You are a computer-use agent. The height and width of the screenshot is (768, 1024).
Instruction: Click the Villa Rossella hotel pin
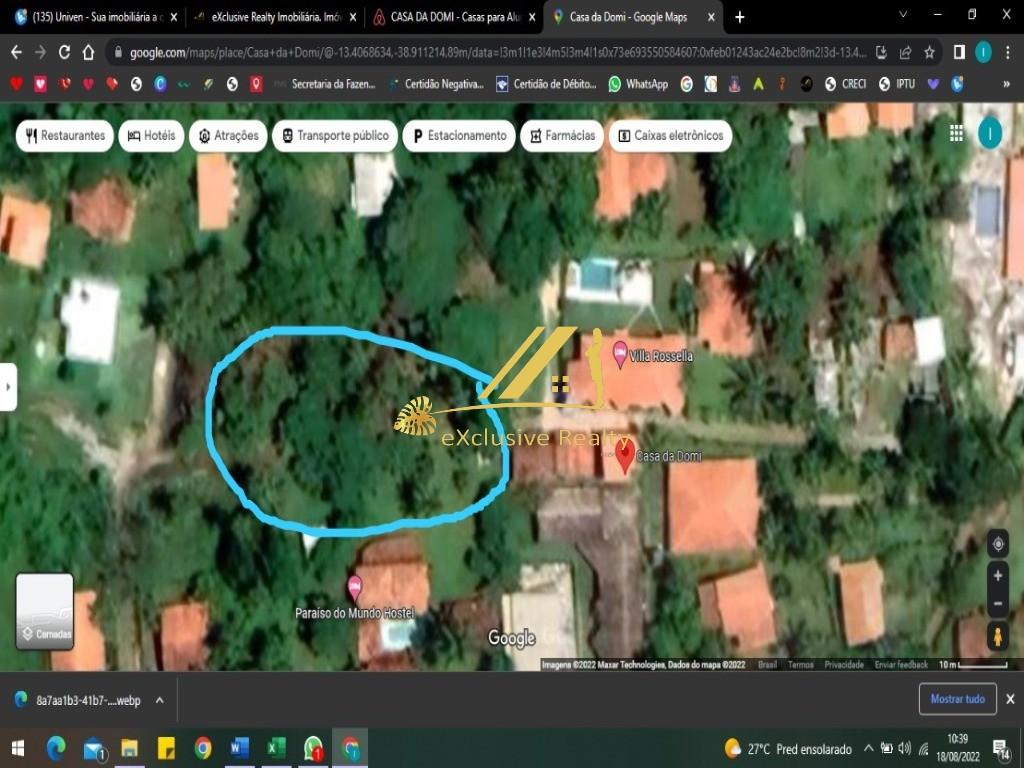(620, 355)
